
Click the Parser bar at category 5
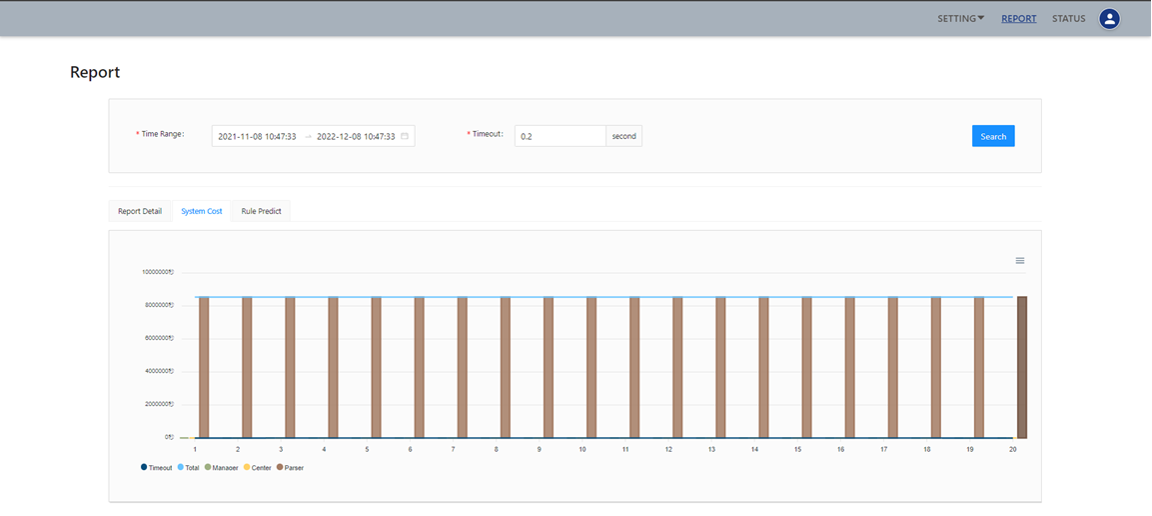pos(376,368)
